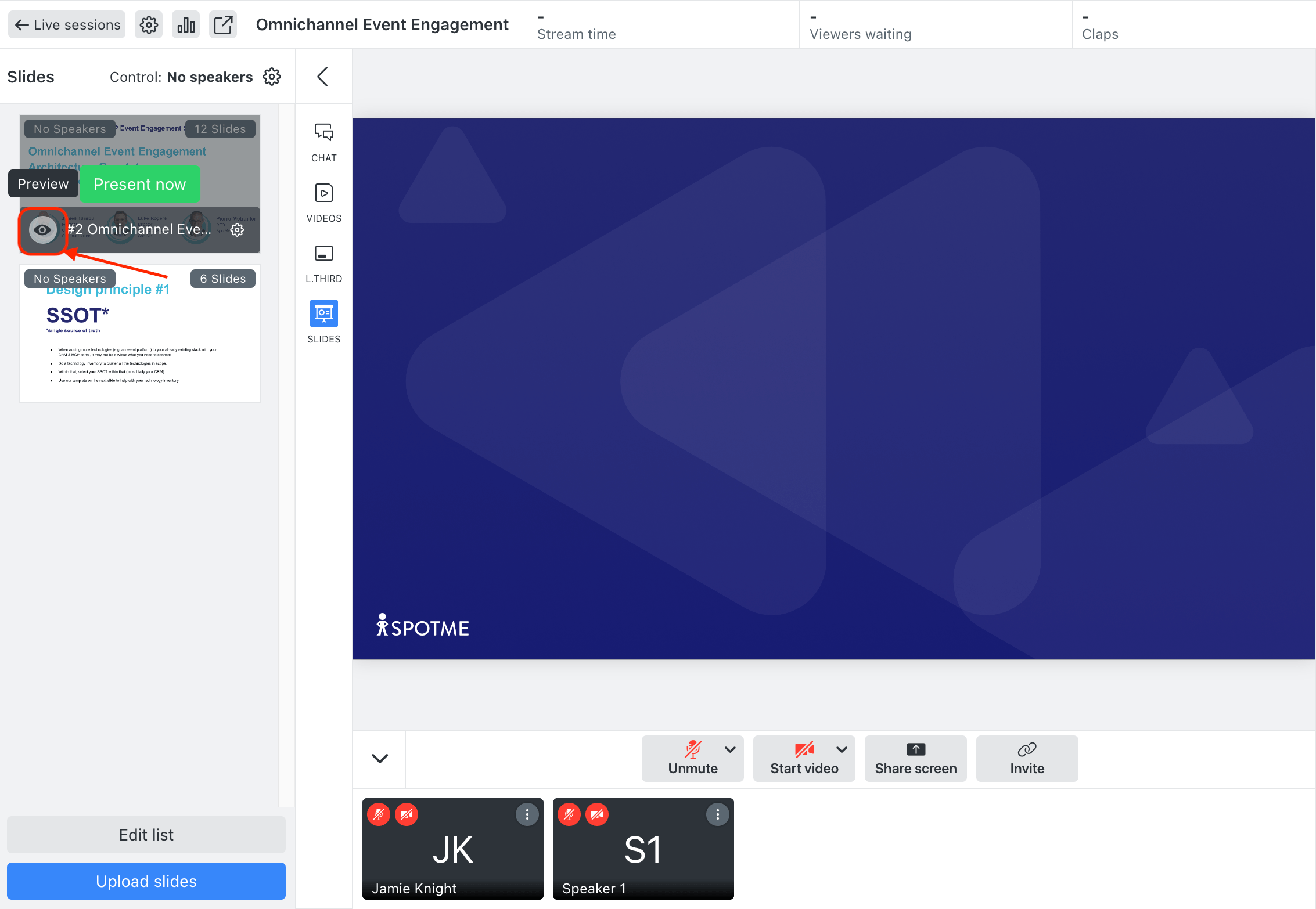
Task: Open the microphone options dropdown
Action: pyautogui.click(x=731, y=750)
